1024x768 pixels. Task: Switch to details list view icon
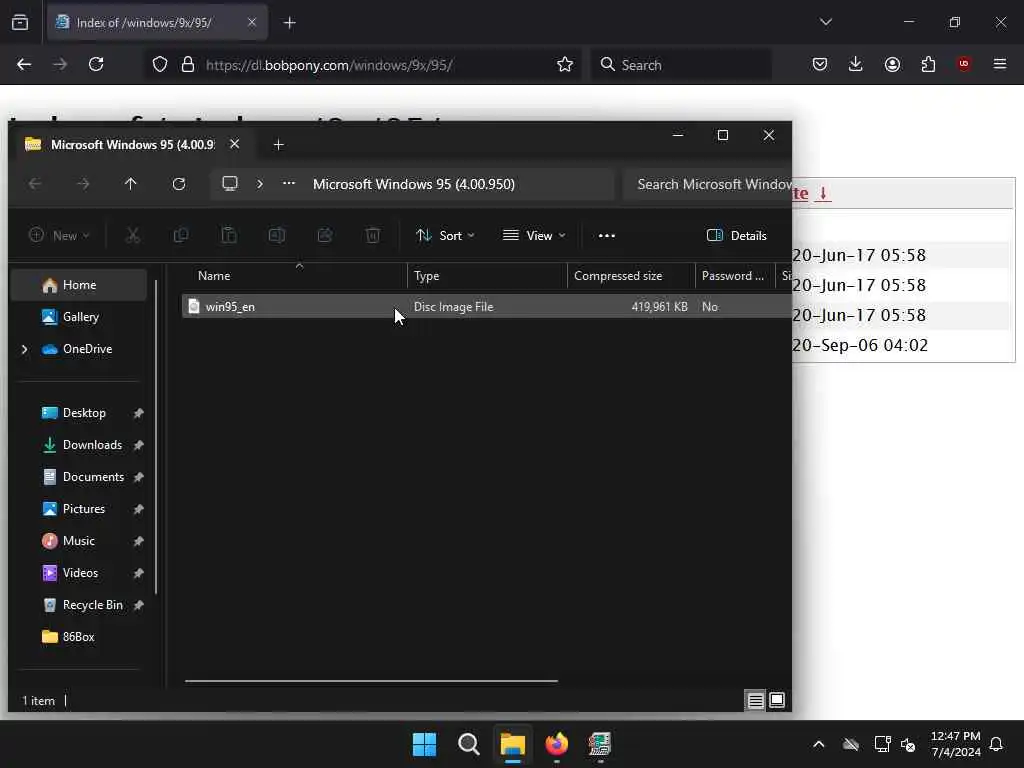pyautogui.click(x=755, y=701)
